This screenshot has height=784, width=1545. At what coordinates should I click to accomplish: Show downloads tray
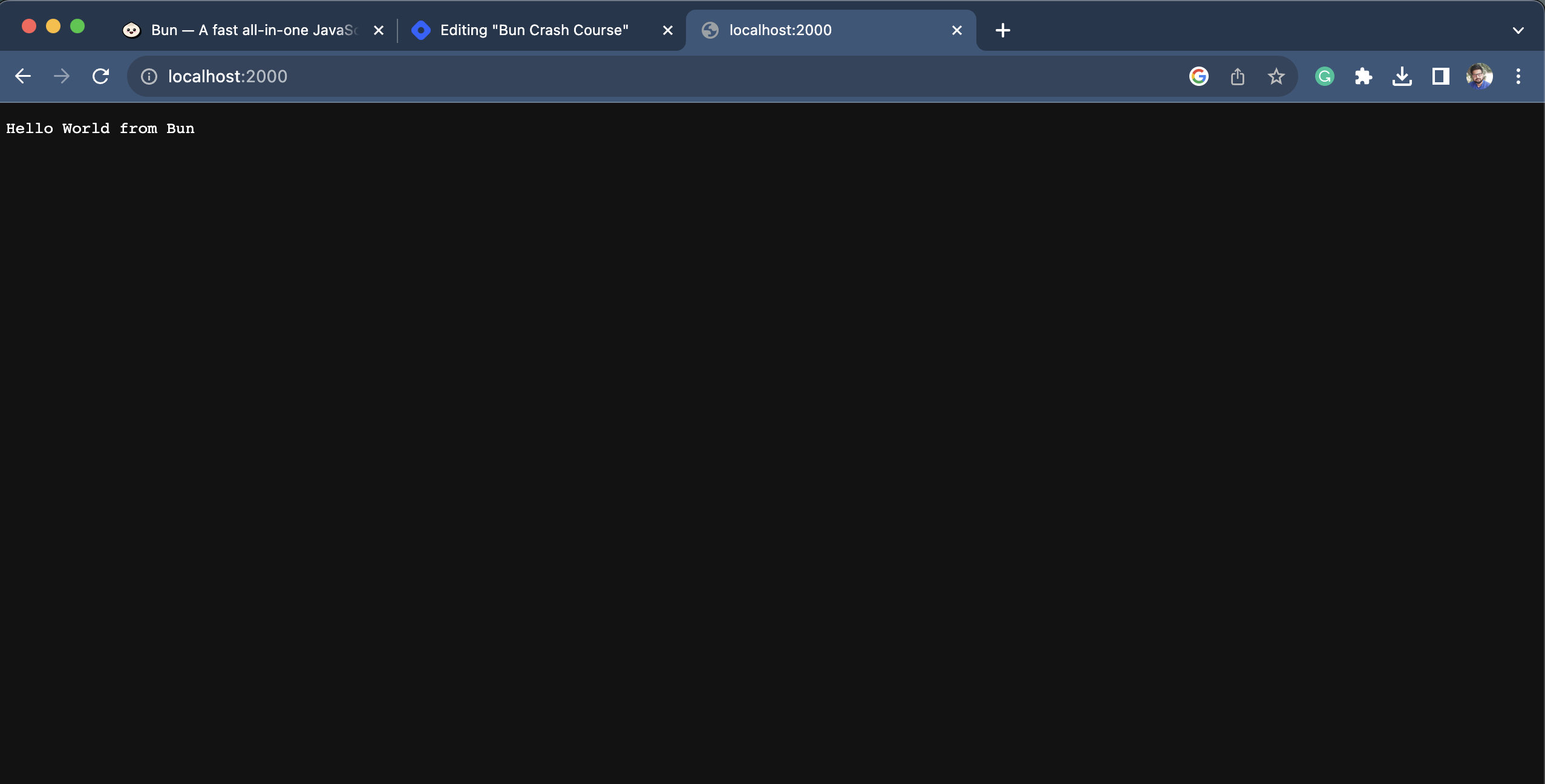pos(1402,76)
